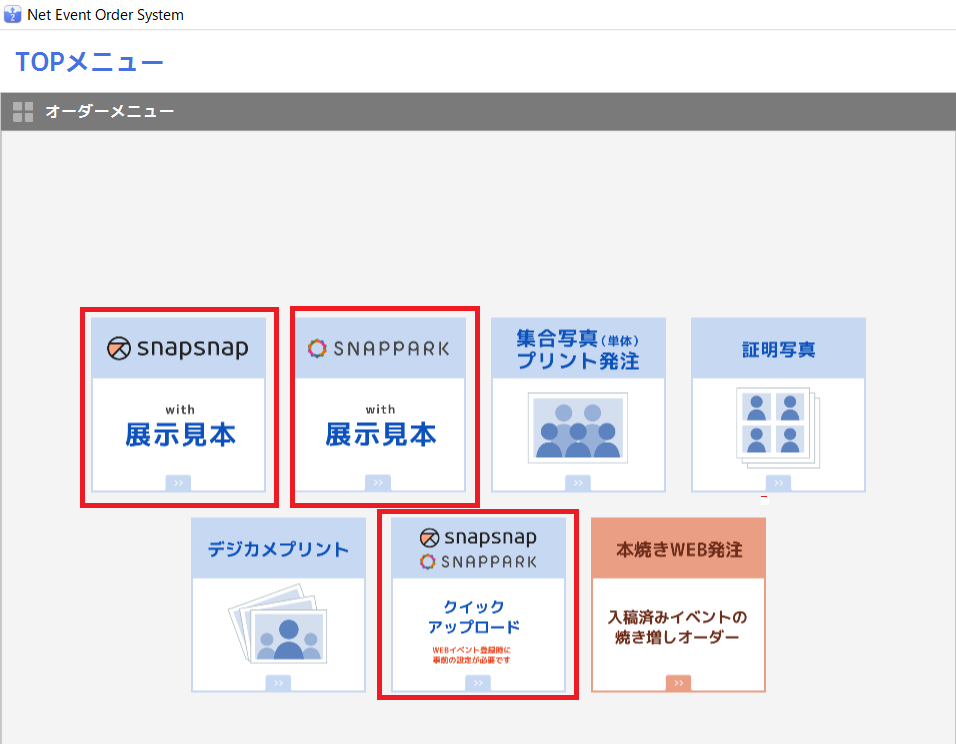Select the ID photo sheet illustration under 証明写真
The height and width of the screenshot is (744, 956).
pos(778,427)
